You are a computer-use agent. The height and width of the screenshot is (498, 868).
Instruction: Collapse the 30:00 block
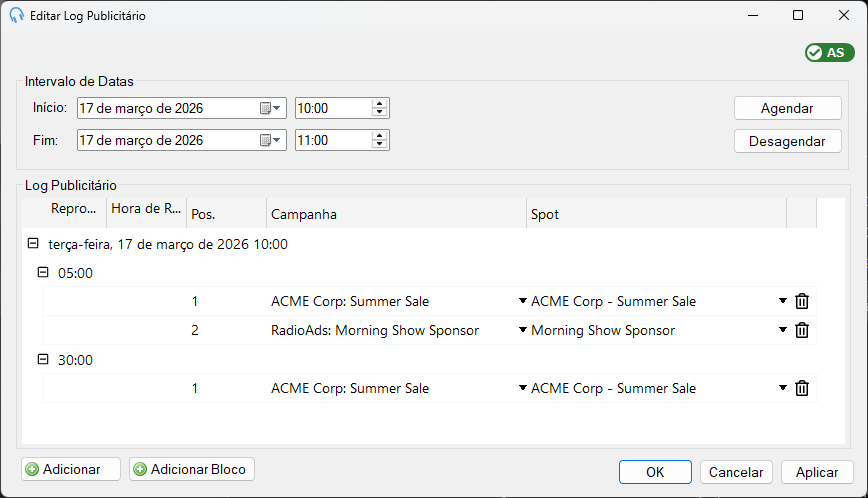[43, 359]
